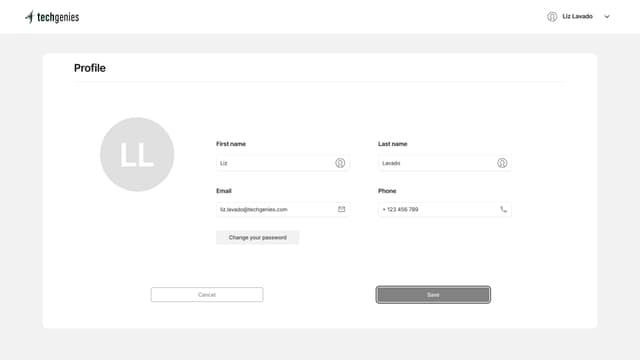Image resolution: width=640 pixels, height=360 pixels.
Task: Click the envelope icon in Email field
Action: click(x=341, y=209)
